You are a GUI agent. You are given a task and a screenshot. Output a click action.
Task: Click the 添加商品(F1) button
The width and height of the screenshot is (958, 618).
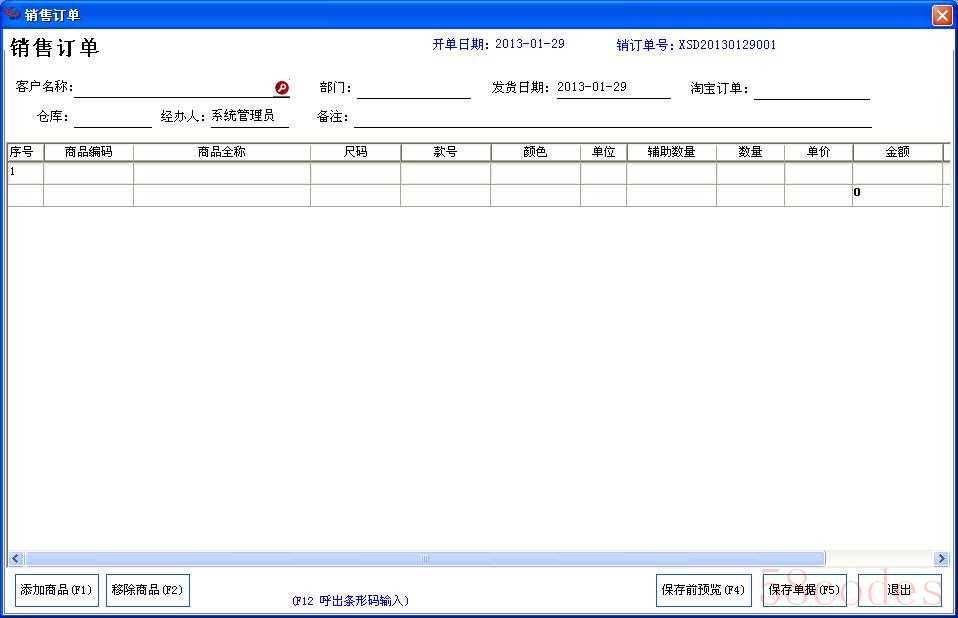57,590
